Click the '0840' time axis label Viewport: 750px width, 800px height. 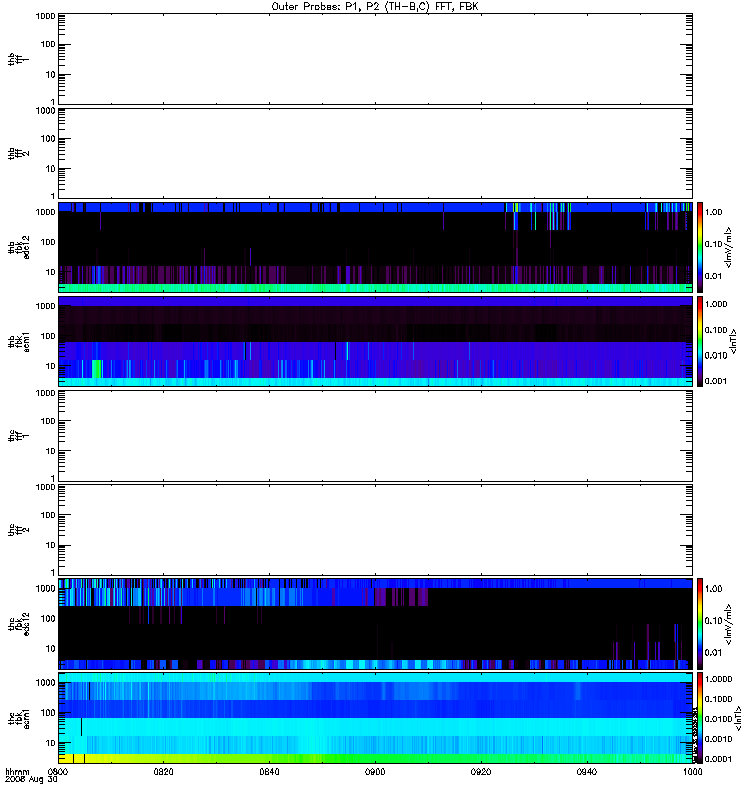269,772
